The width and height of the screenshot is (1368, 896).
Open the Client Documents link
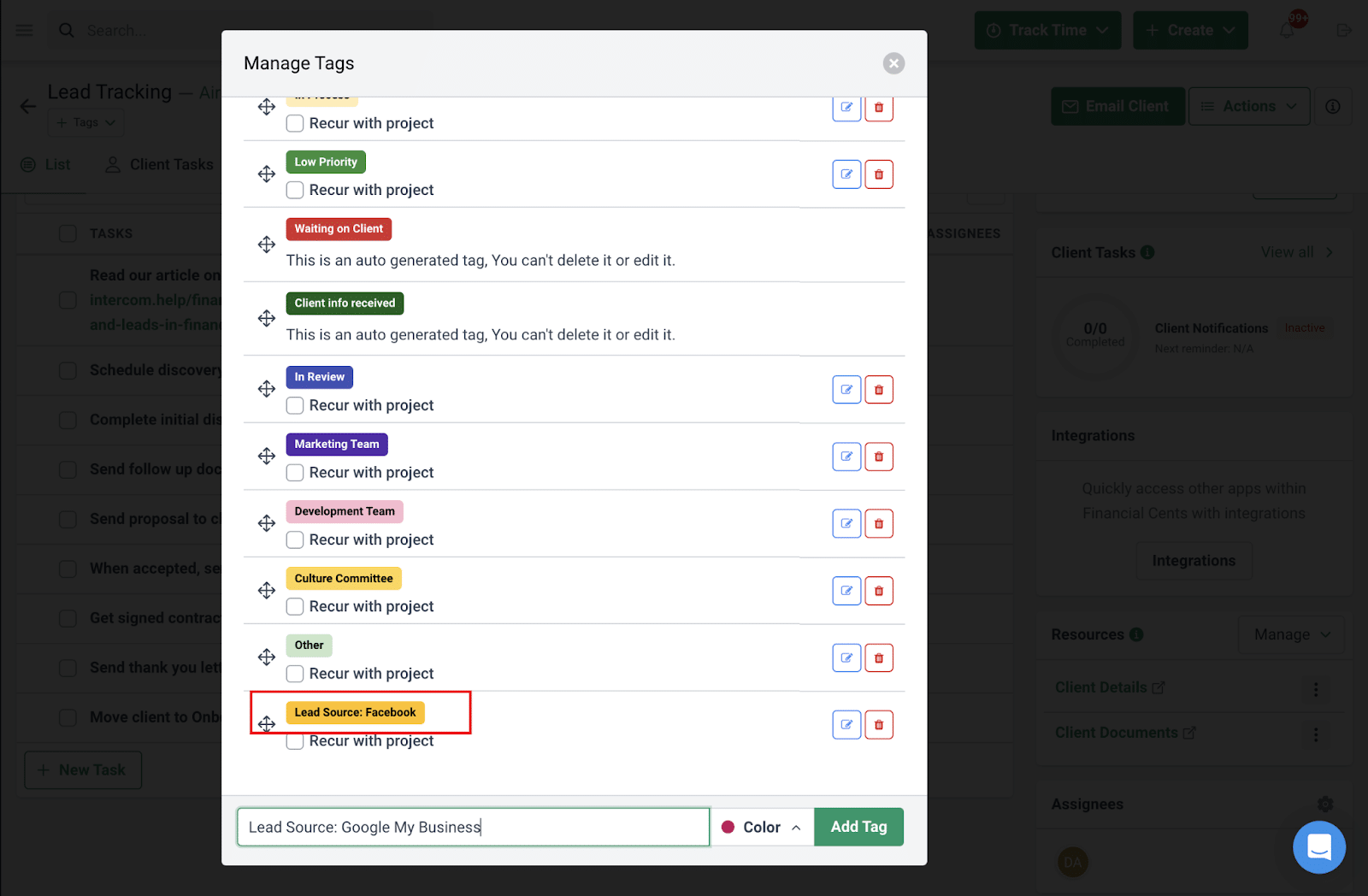point(1125,733)
